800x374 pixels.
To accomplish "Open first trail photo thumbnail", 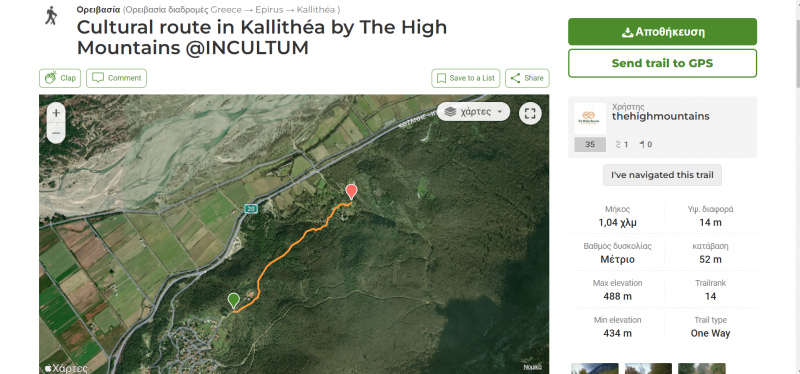I will pyautogui.click(x=594, y=368).
